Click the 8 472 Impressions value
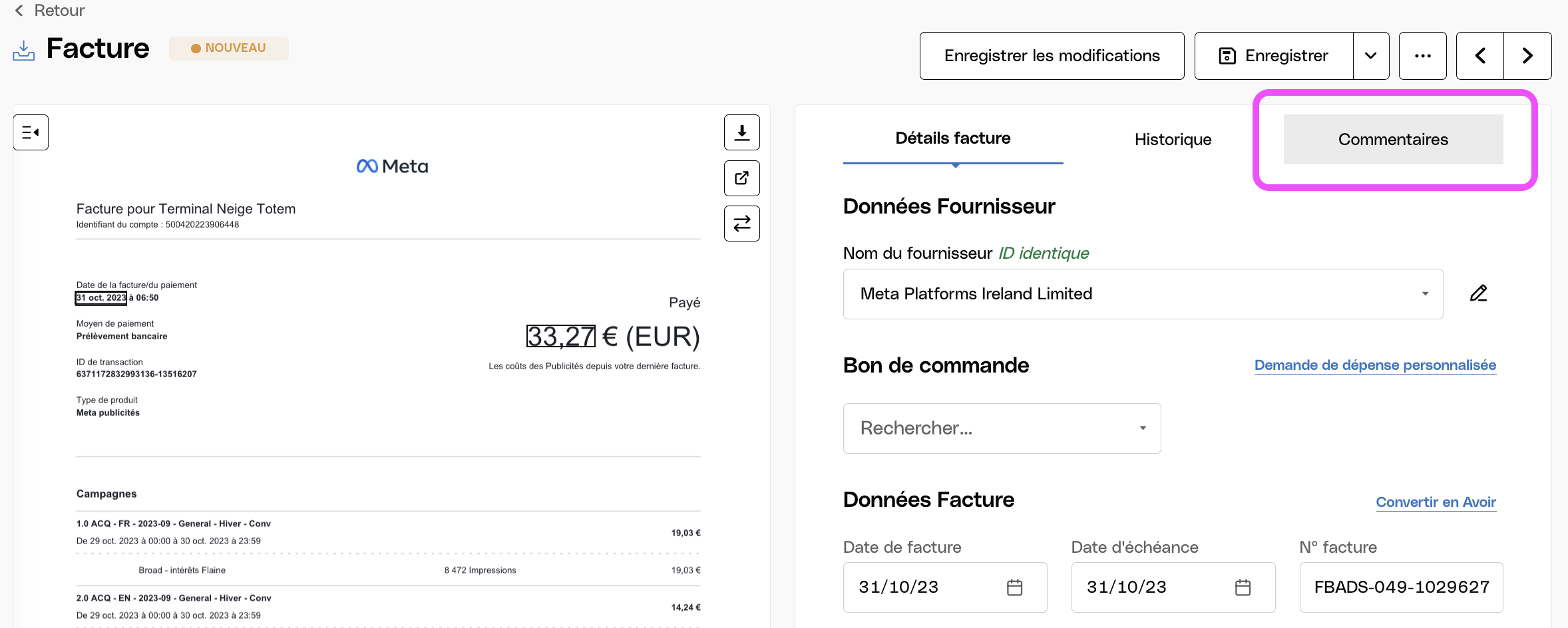1568x628 pixels. pyautogui.click(x=481, y=570)
